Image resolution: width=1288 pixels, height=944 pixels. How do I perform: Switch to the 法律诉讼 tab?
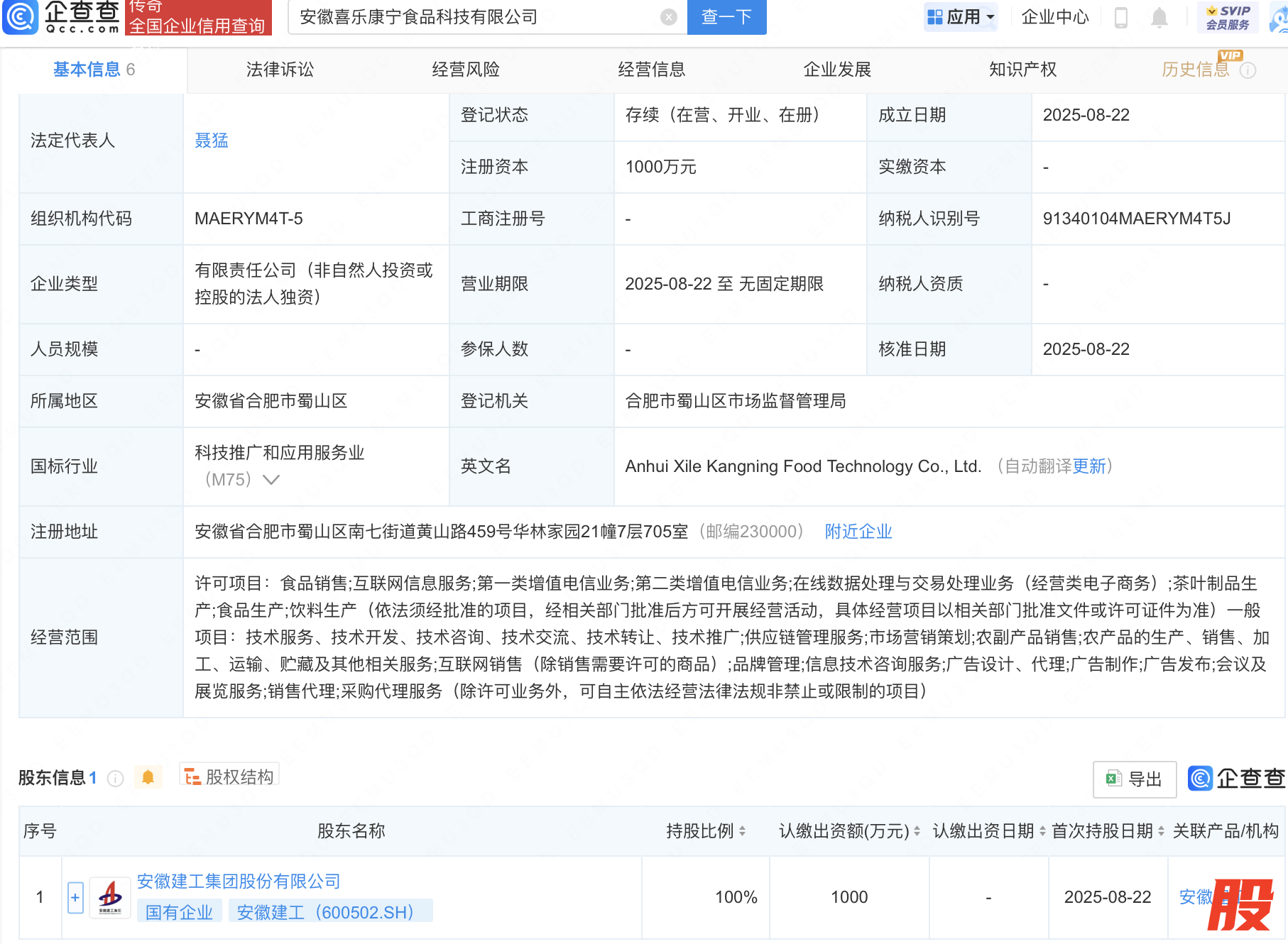click(x=280, y=70)
